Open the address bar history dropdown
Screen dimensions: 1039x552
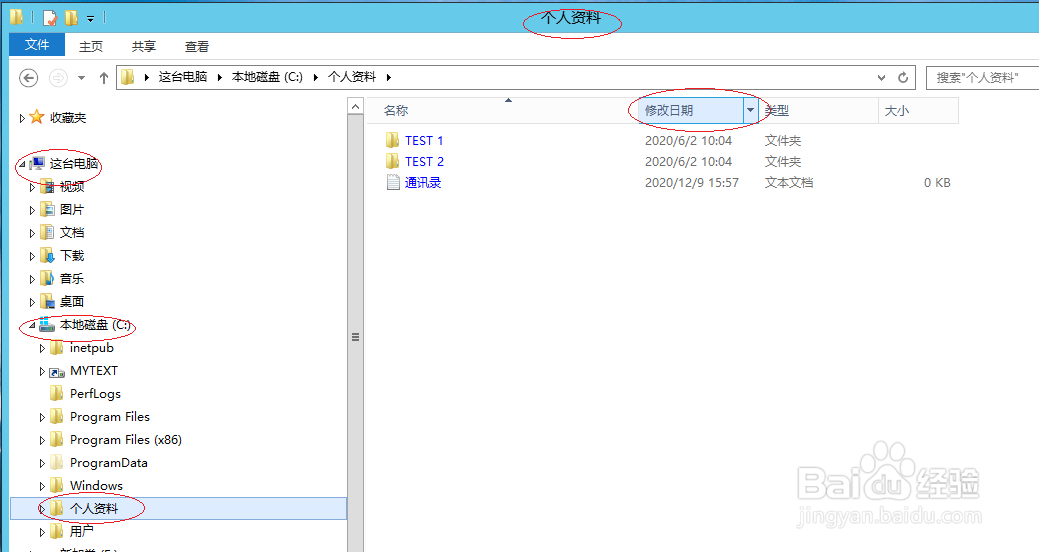881,78
